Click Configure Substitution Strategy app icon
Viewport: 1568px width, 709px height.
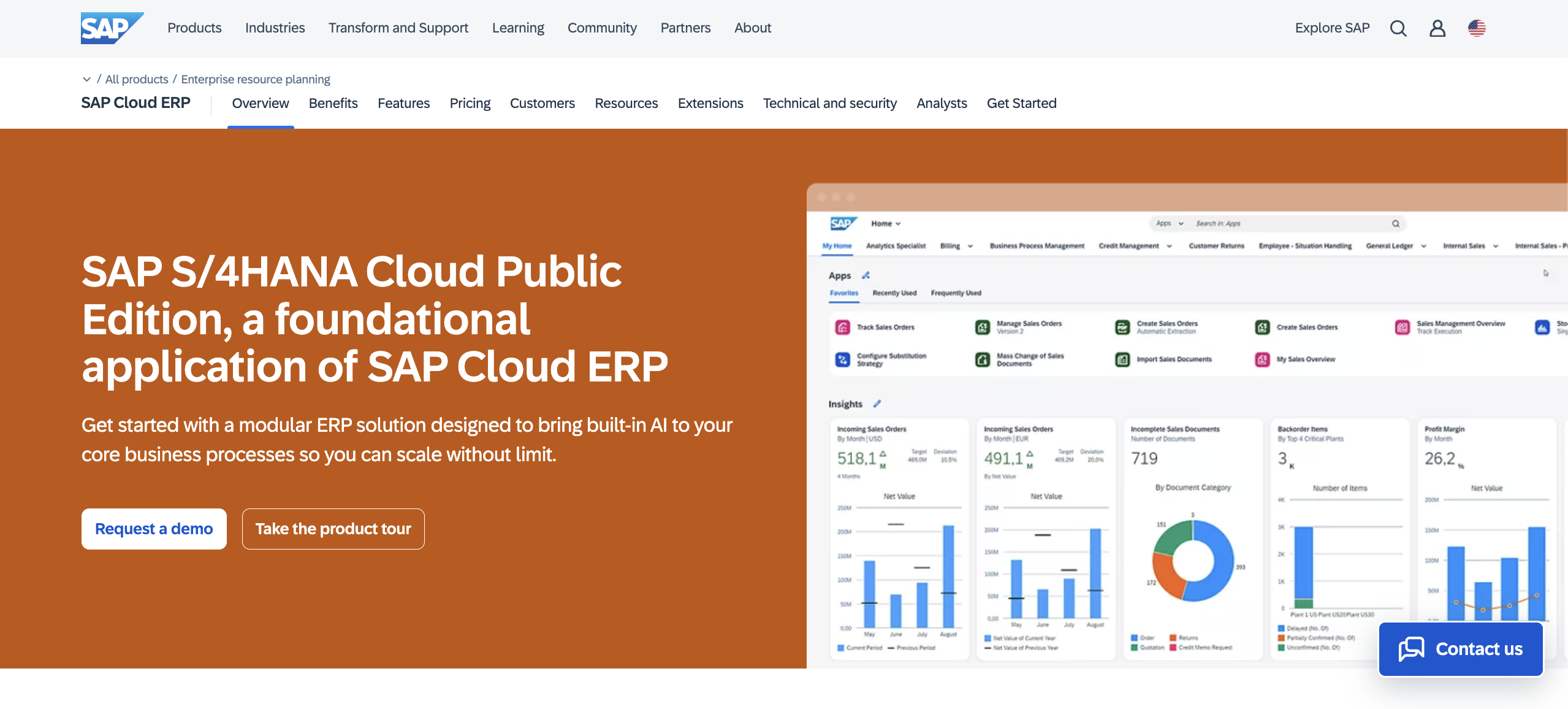click(x=843, y=359)
